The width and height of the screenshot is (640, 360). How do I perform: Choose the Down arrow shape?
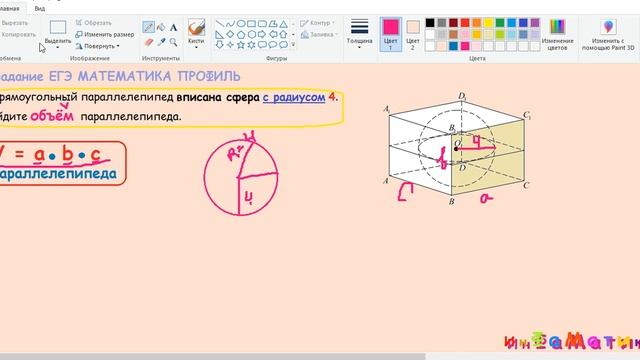pyautogui.click(x=220, y=44)
